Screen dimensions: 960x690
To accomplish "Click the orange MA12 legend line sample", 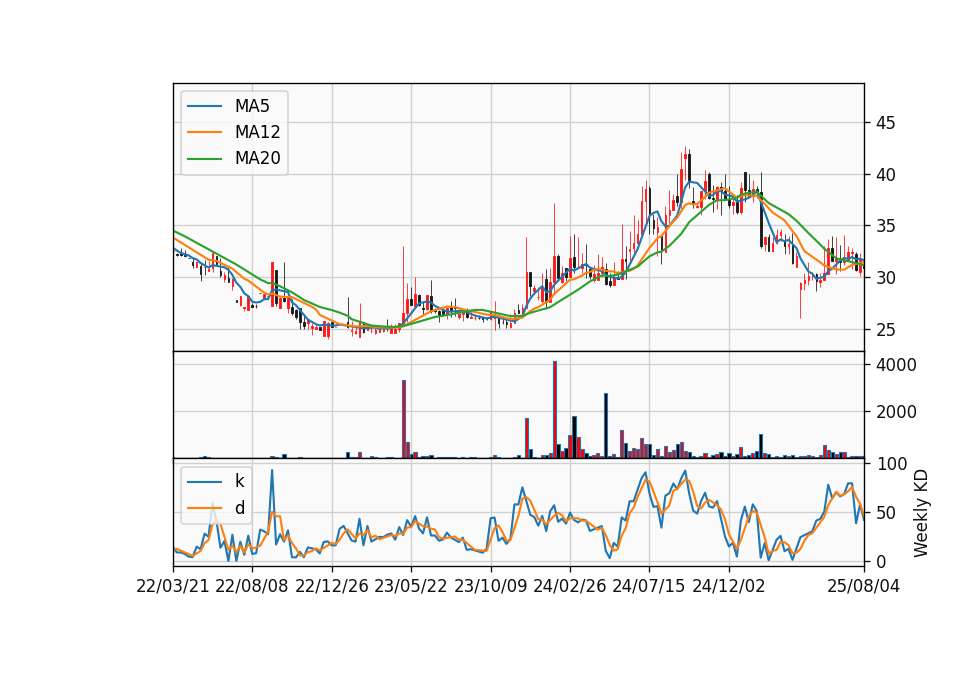I will [x=204, y=132].
